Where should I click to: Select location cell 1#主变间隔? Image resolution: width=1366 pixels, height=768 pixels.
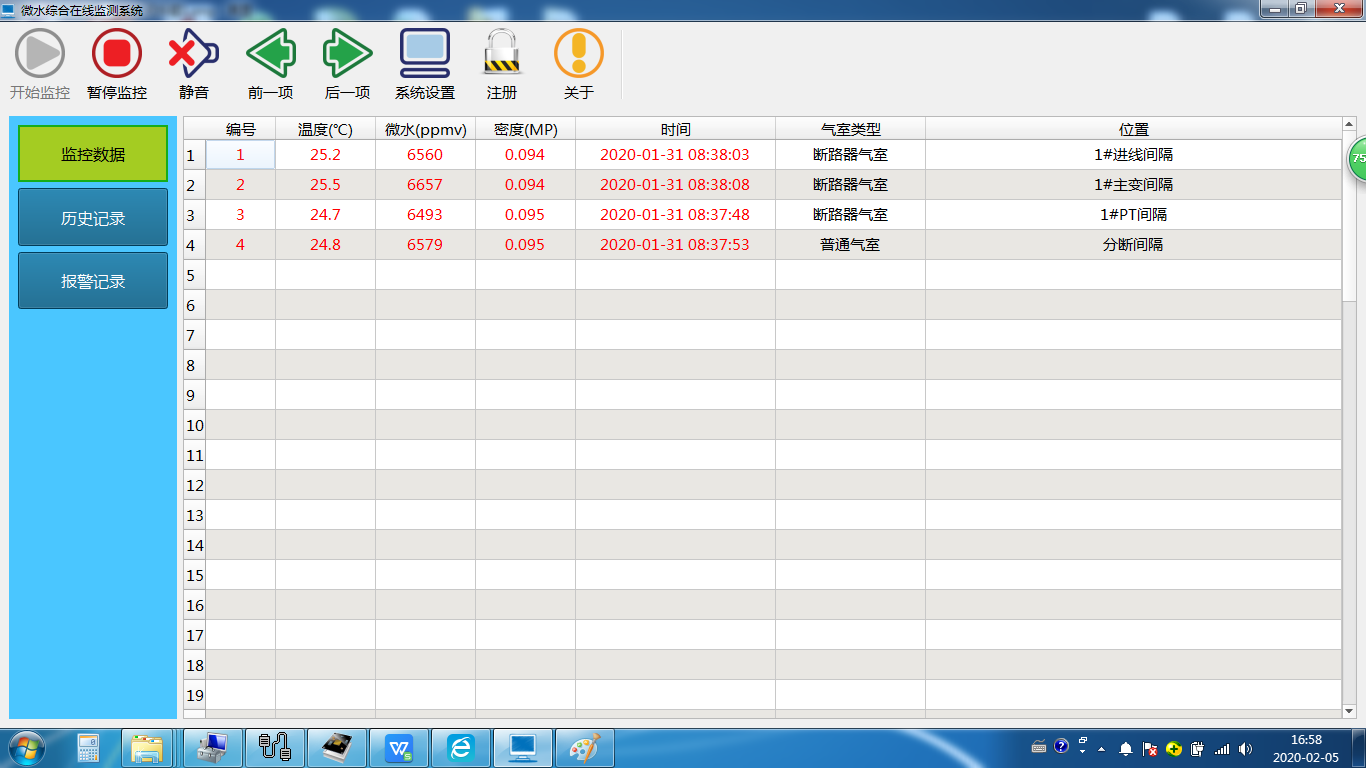tap(1133, 185)
